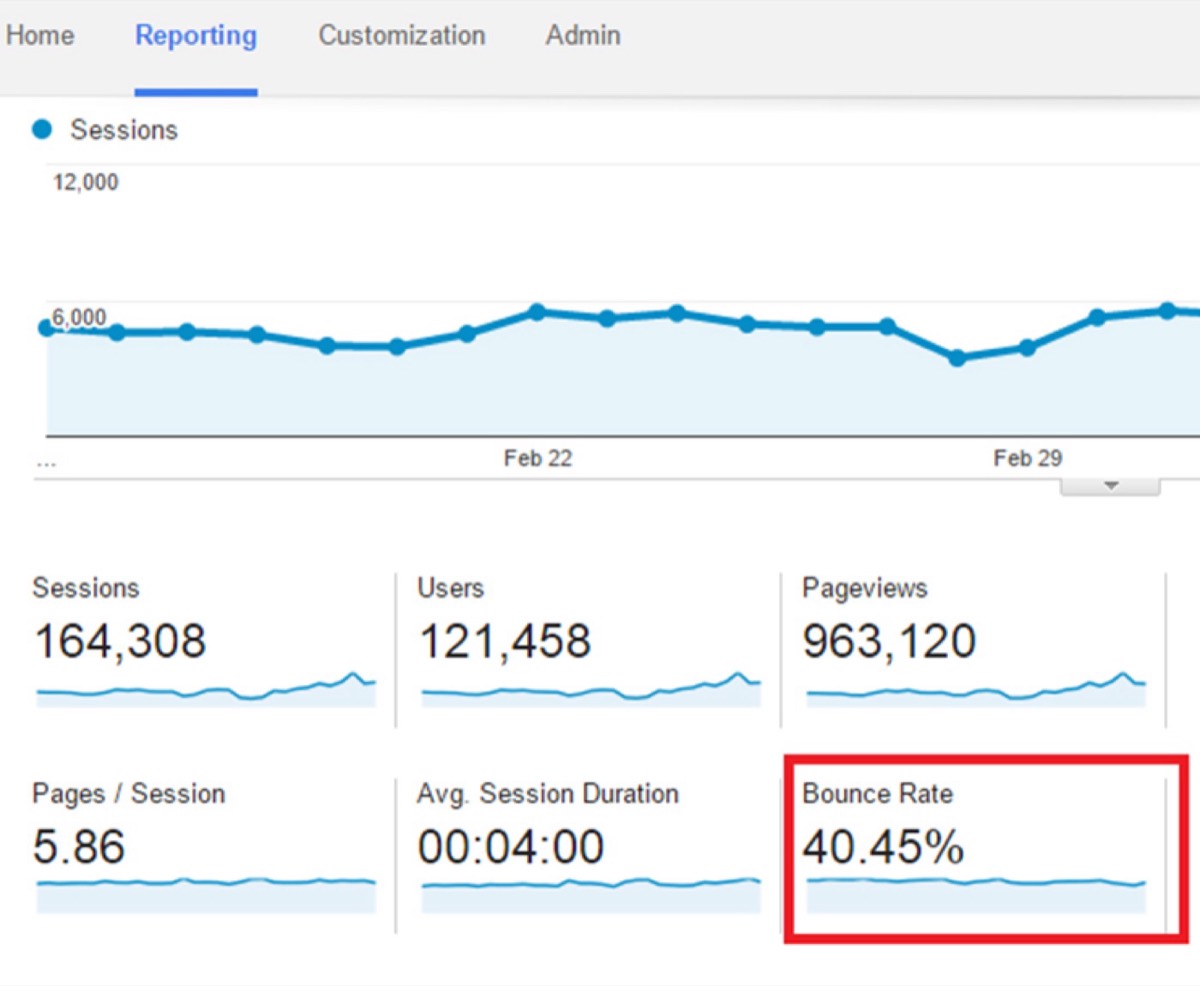Click the lowest dip data point on chart
This screenshot has width=1200, height=986.
click(957, 358)
